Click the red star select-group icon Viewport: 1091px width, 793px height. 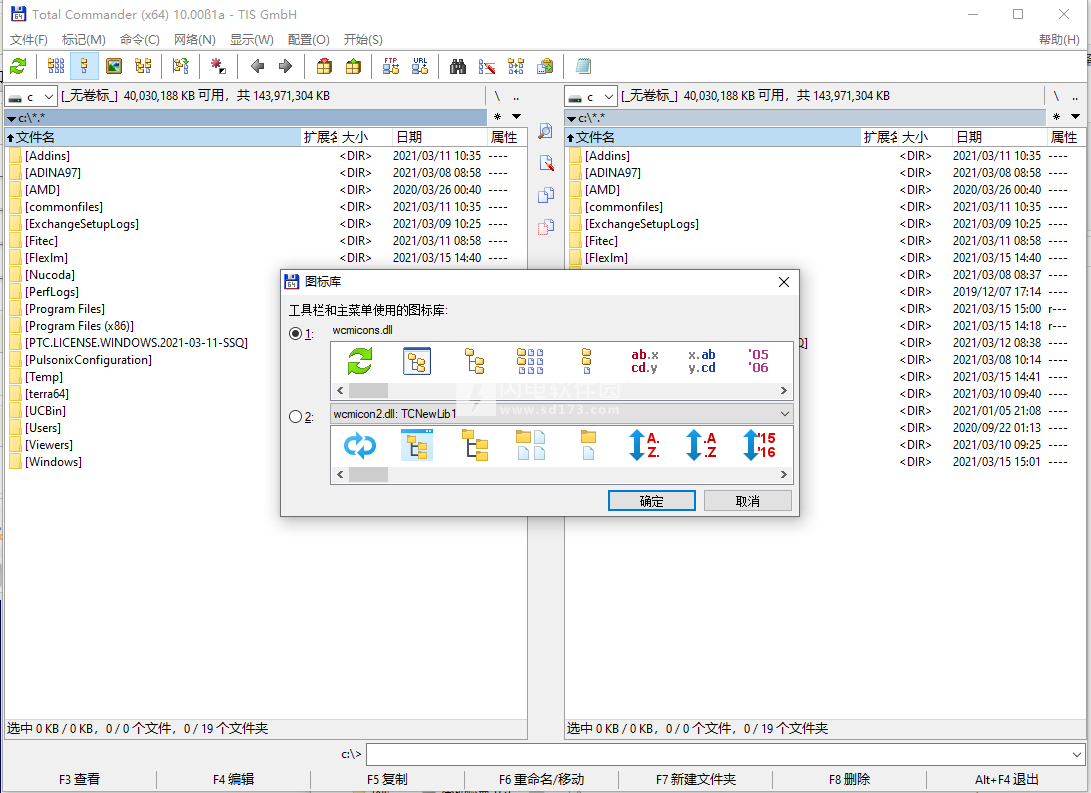(x=218, y=66)
